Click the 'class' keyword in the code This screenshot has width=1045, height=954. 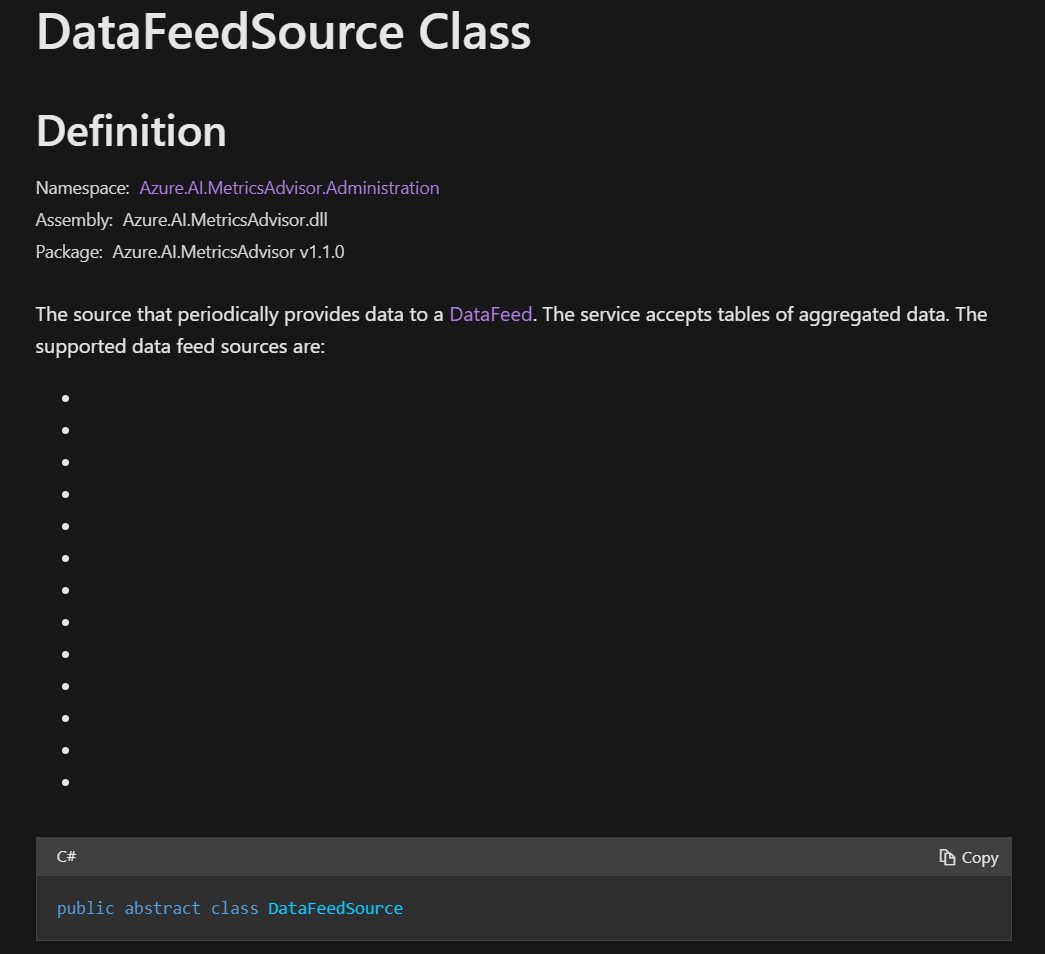pos(235,908)
